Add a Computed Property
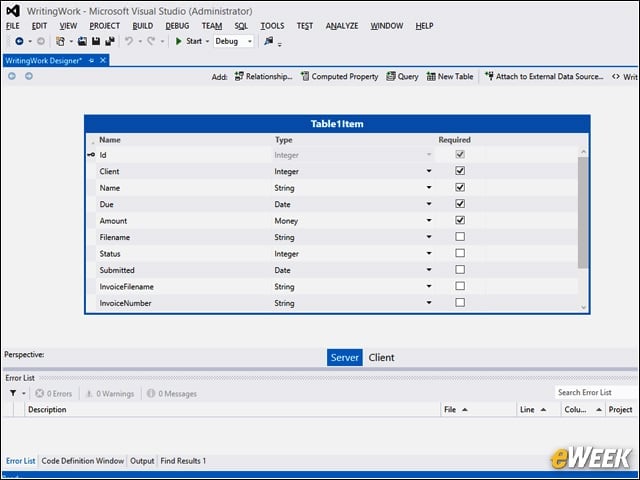 tap(340, 76)
